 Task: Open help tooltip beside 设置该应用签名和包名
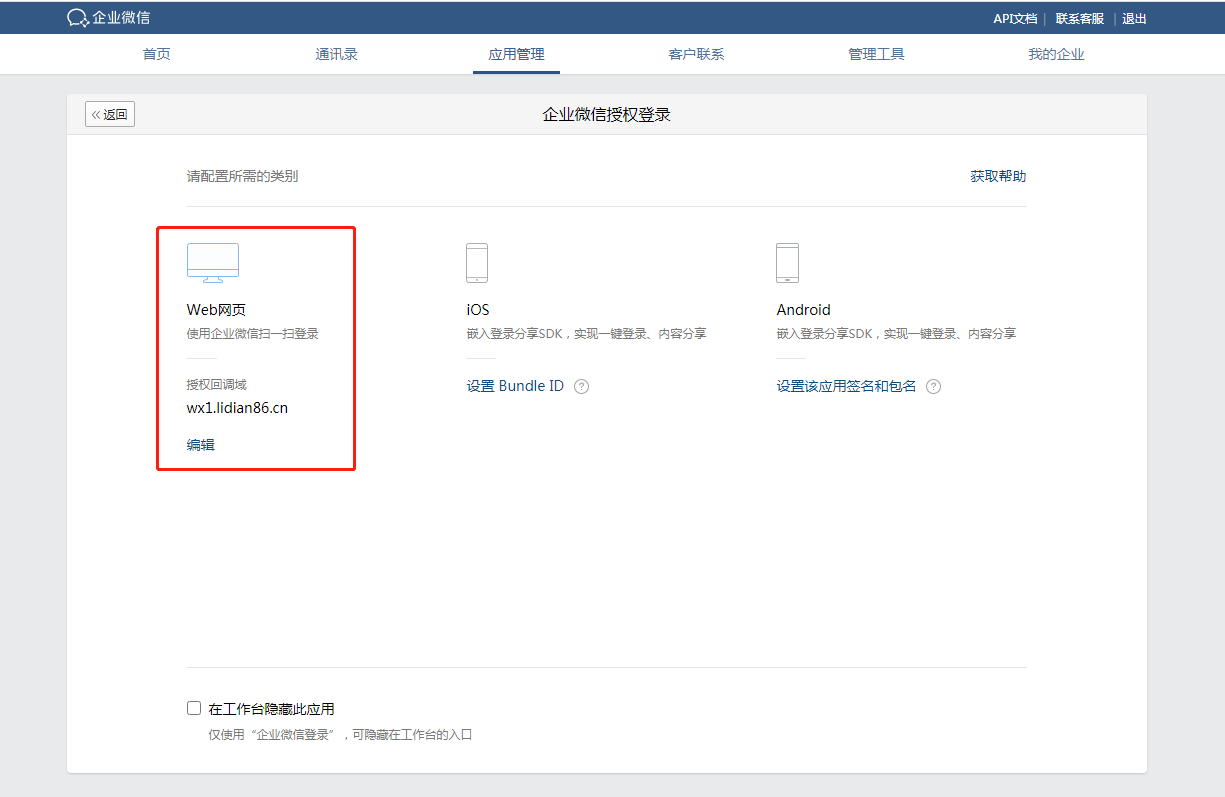coord(934,387)
